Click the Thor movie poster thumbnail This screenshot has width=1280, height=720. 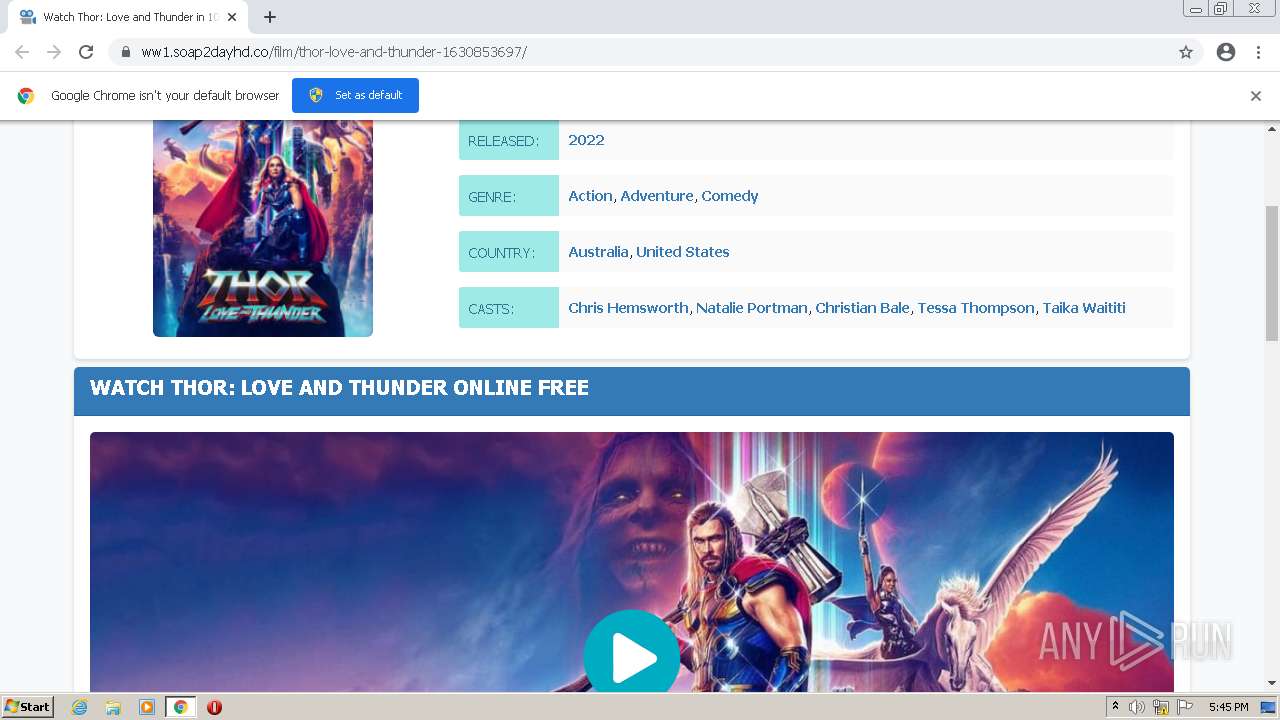[263, 228]
